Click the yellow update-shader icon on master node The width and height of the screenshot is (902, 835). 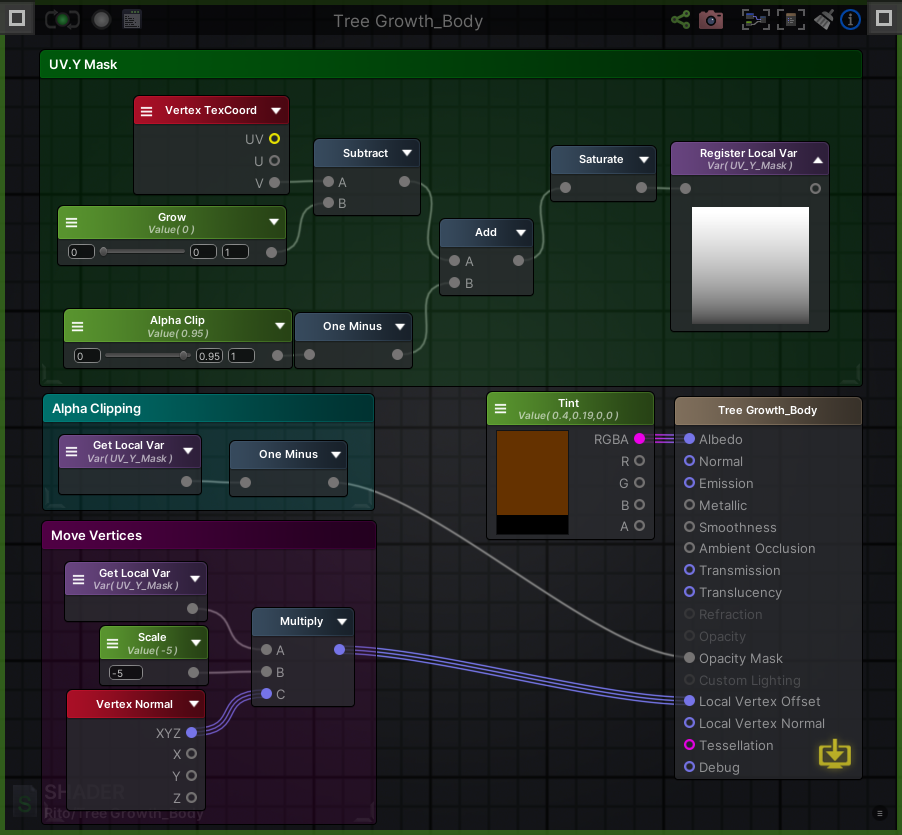click(x=835, y=755)
